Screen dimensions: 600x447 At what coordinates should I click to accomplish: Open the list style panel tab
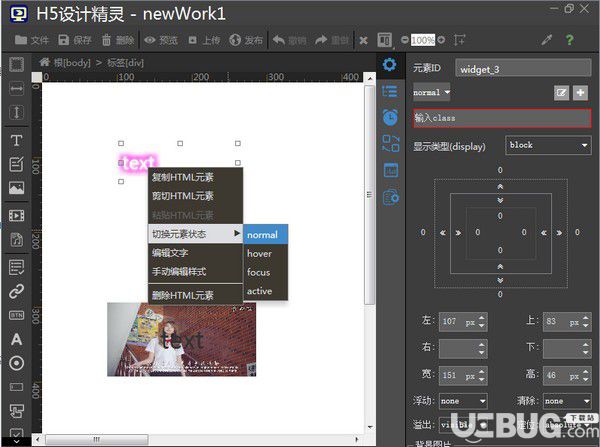(390, 91)
